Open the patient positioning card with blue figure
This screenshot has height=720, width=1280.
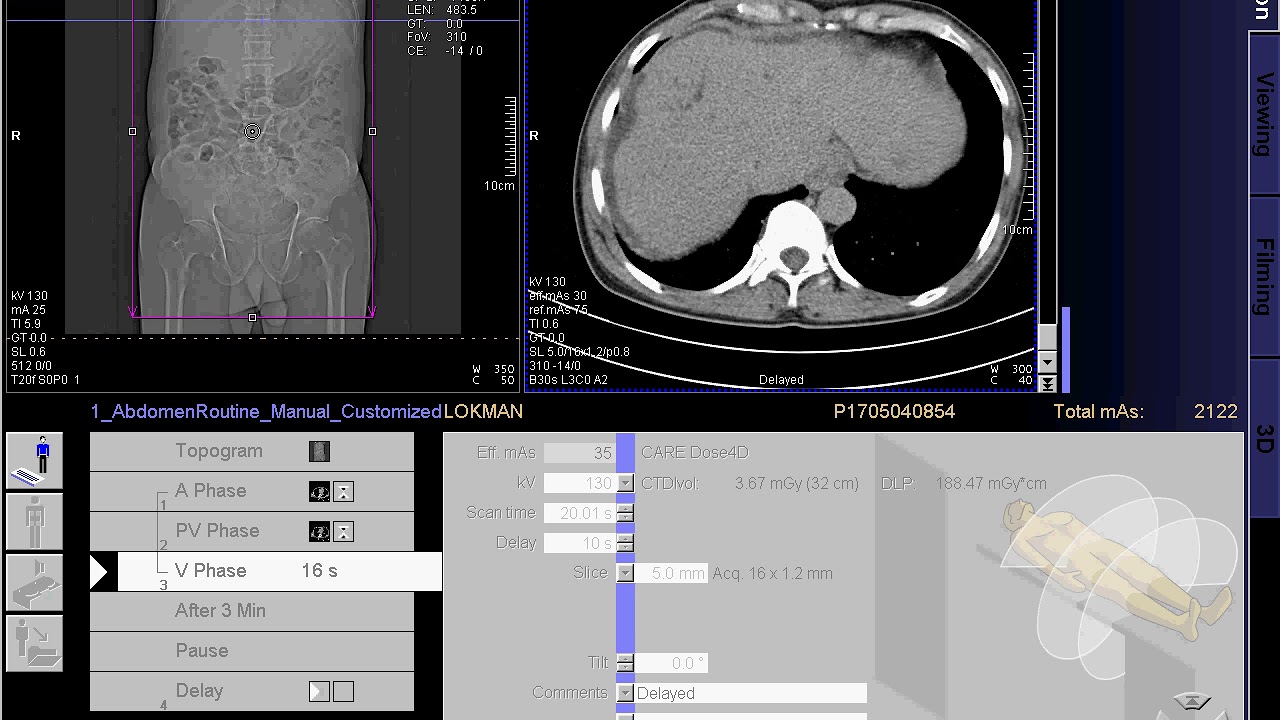click(x=35, y=460)
